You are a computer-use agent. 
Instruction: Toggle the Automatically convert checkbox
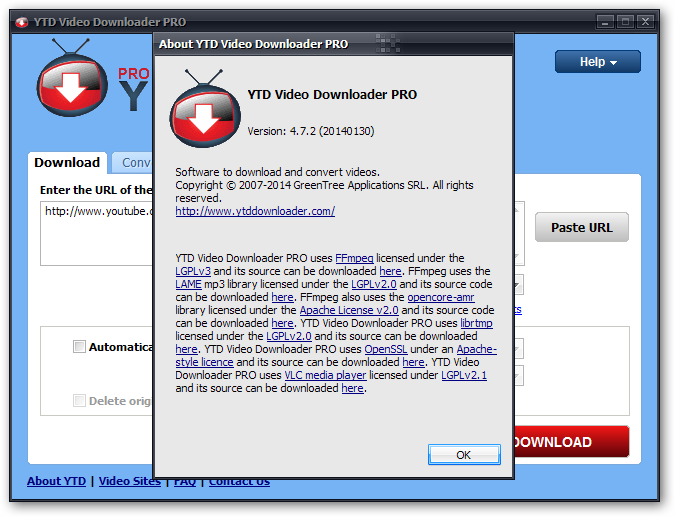point(79,347)
